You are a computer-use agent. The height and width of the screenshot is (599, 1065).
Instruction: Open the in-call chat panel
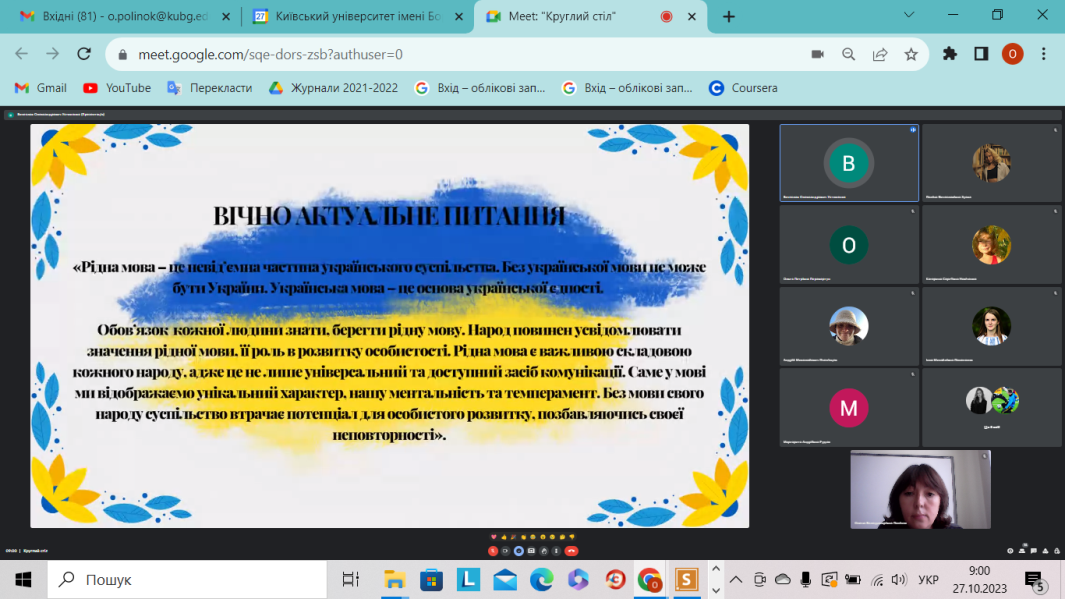(1034, 551)
